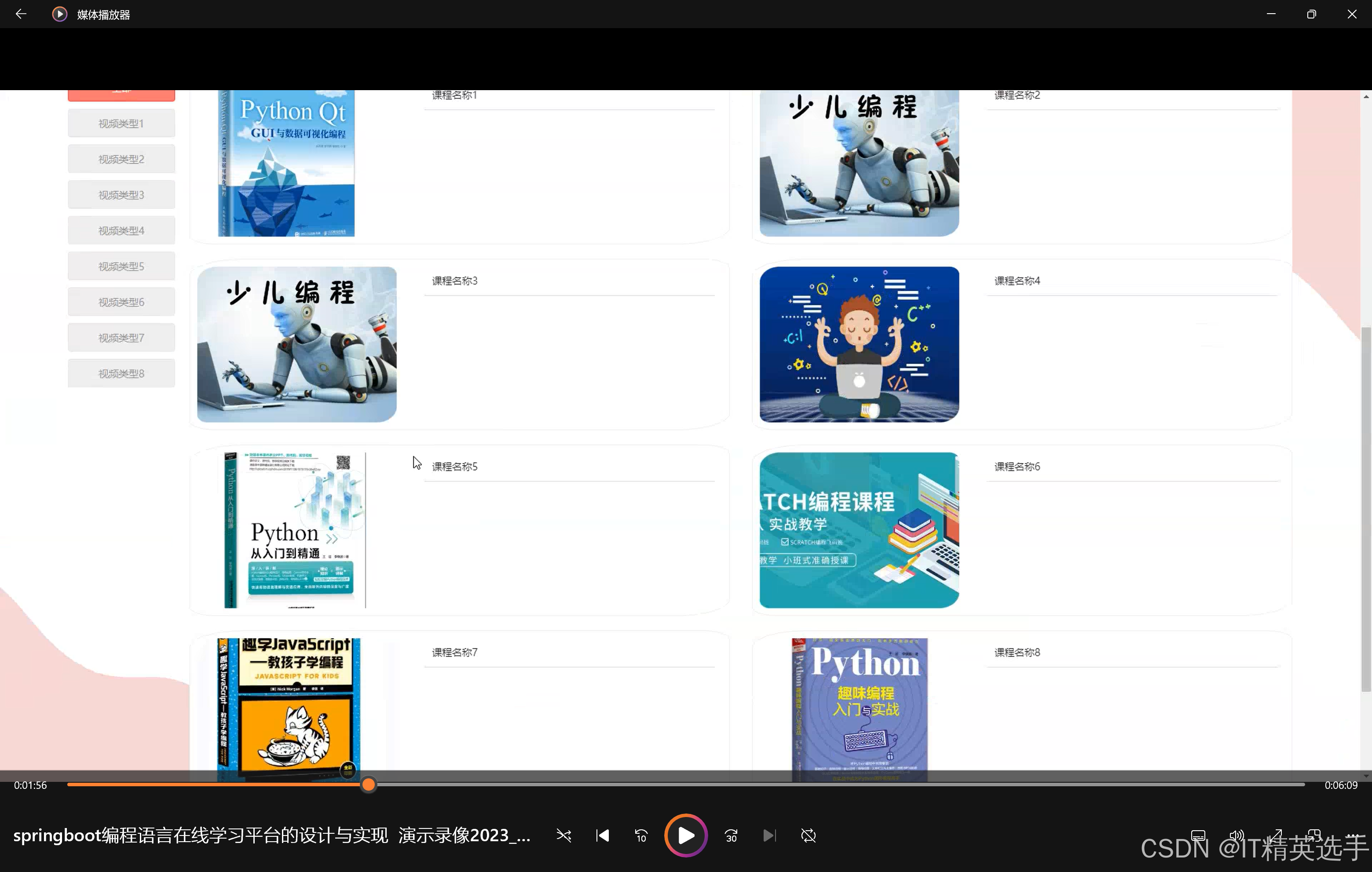
Task: Click the 课程名称2 course title
Action: click(1017, 95)
